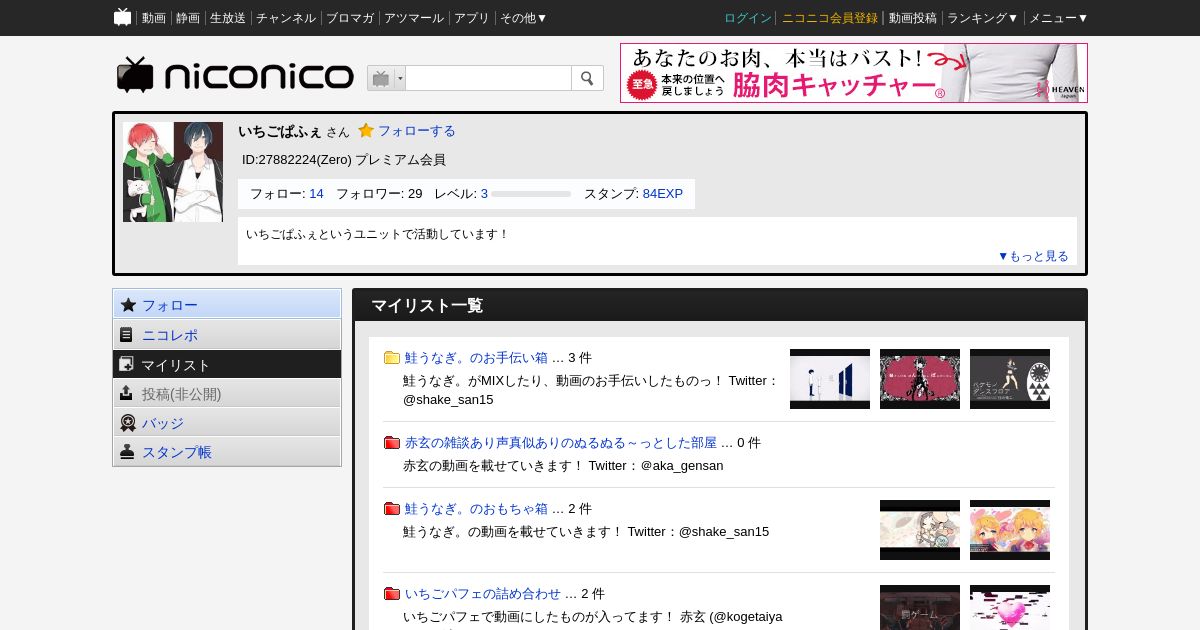This screenshot has height=630, width=1200.
Task: Open mylist 鮭うなぎ。のおもちゃ箱
Action: point(476,509)
